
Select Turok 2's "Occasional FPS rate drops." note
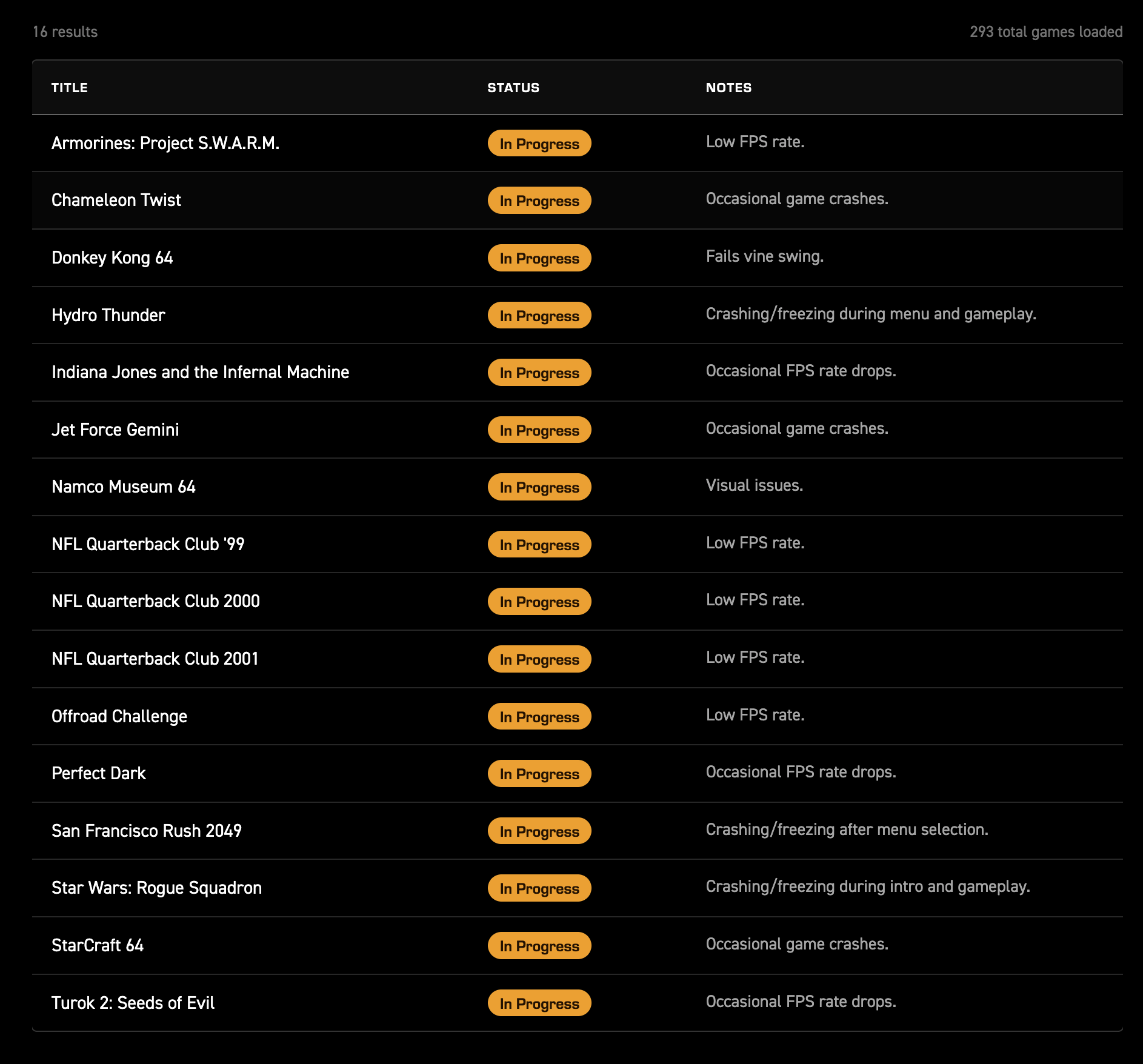(x=801, y=1002)
